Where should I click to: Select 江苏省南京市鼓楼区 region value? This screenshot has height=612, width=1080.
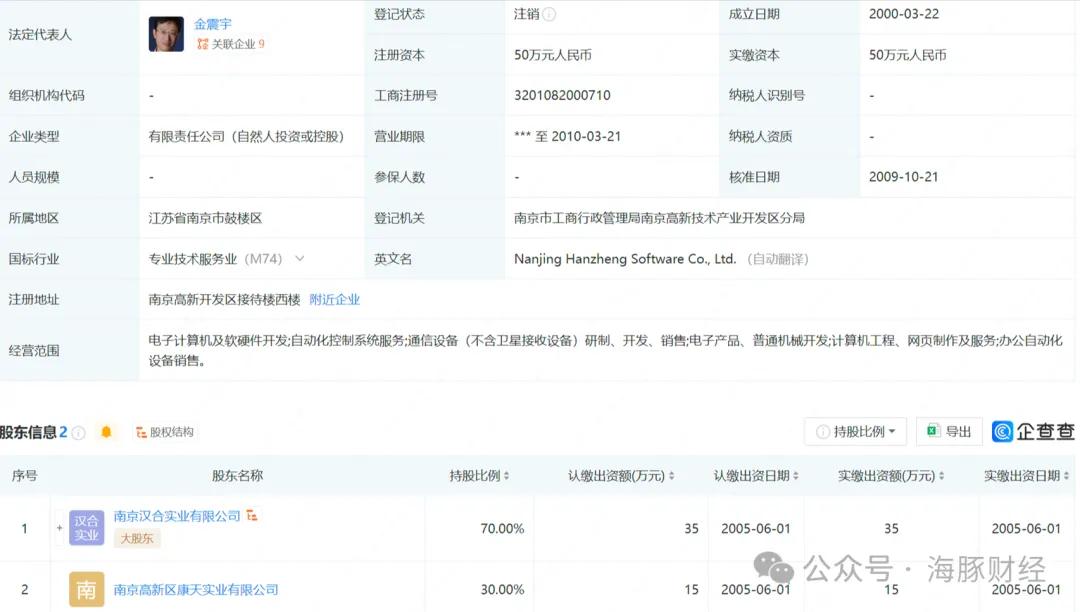point(205,218)
